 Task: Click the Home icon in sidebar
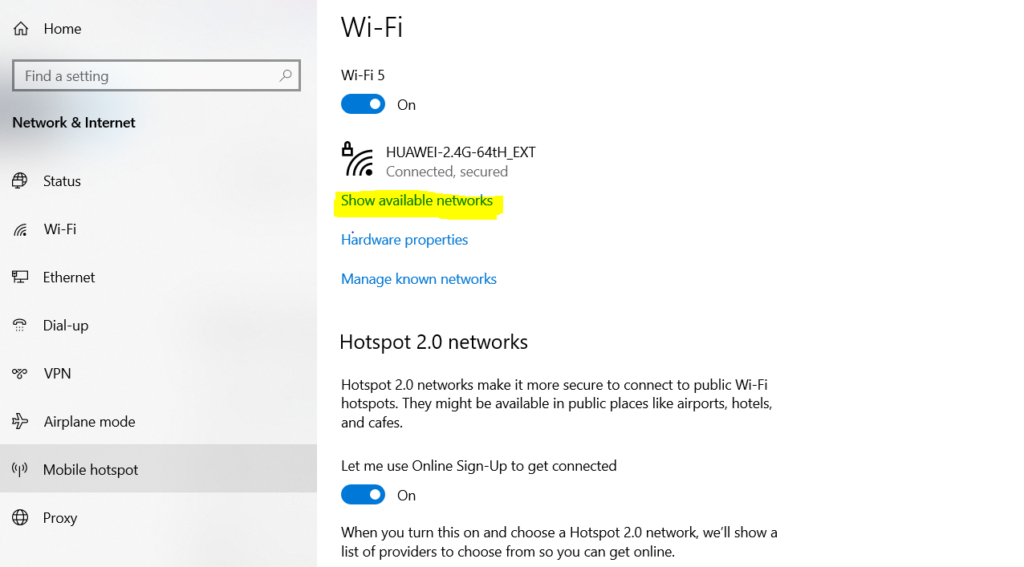(x=20, y=29)
